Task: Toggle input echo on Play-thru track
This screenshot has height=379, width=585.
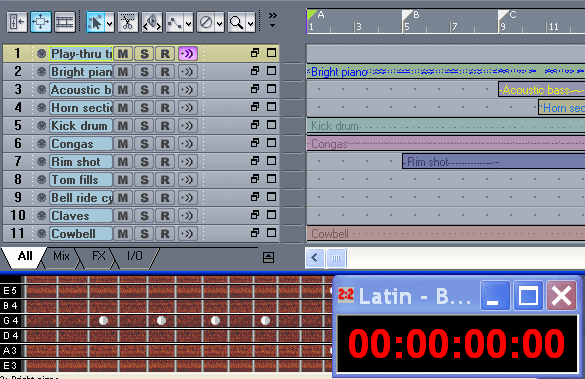Action: (x=188, y=54)
